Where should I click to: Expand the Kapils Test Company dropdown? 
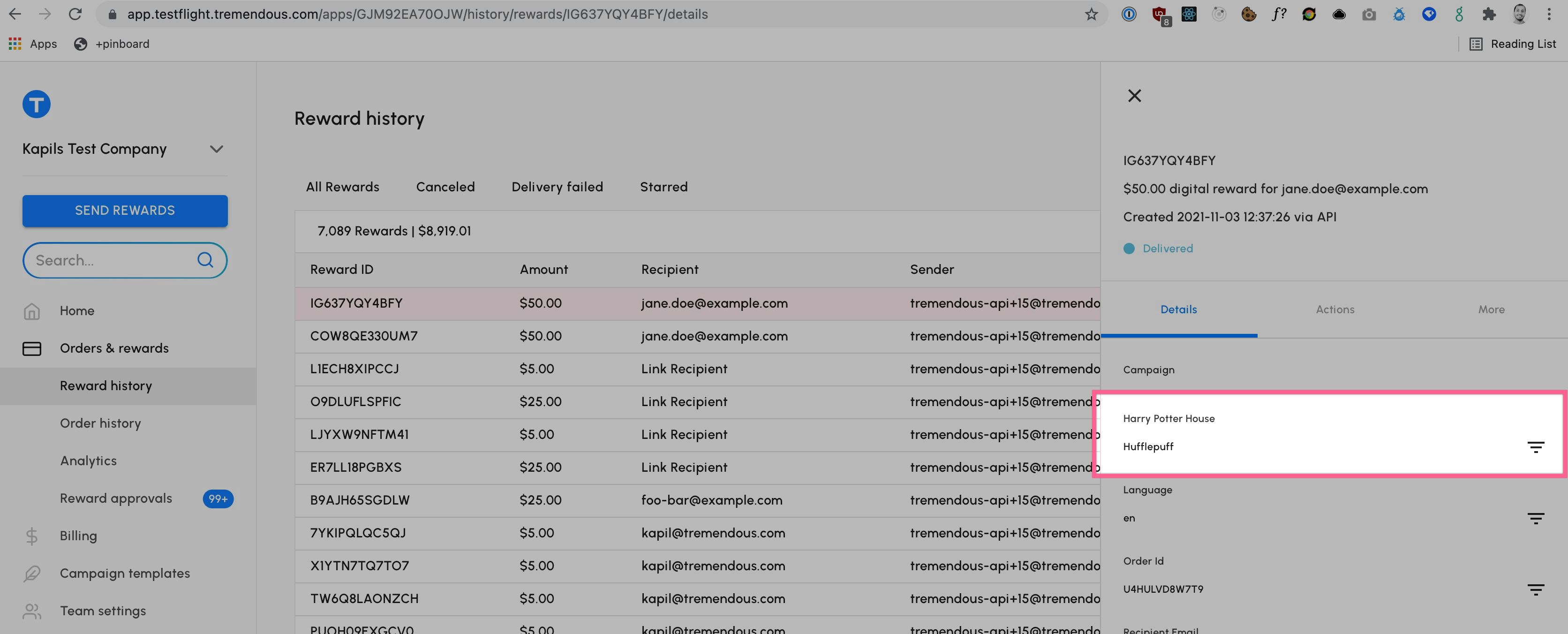216,149
